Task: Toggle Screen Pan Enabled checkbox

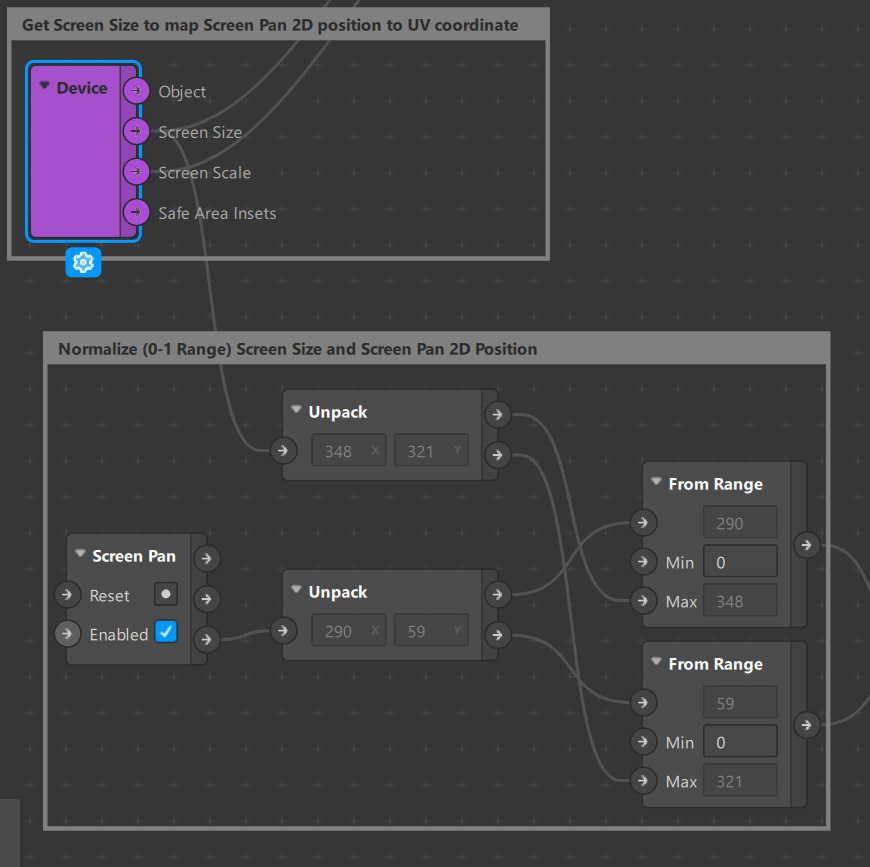Action: 166,632
